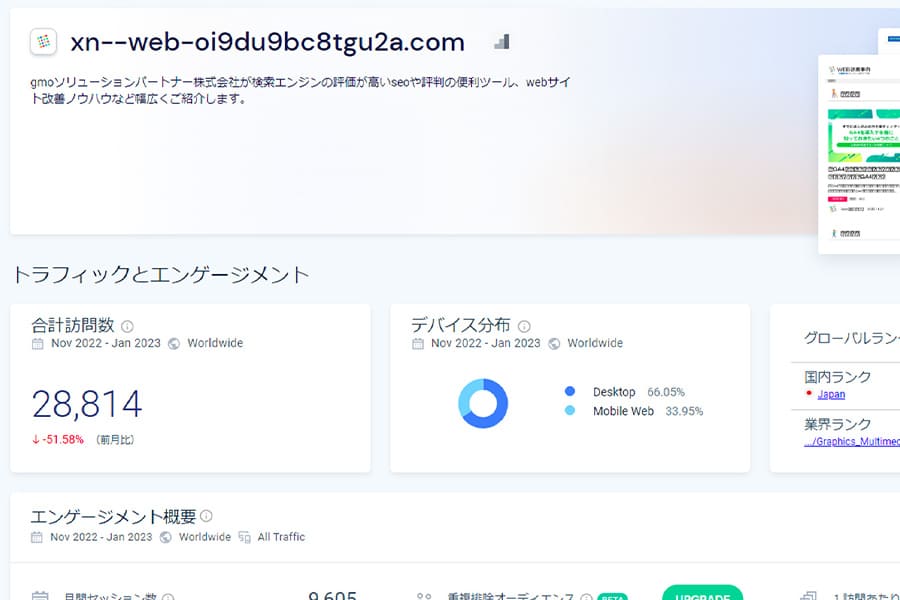900x600 pixels.
Task: Click the (前月比) label
Action: [x=115, y=440]
